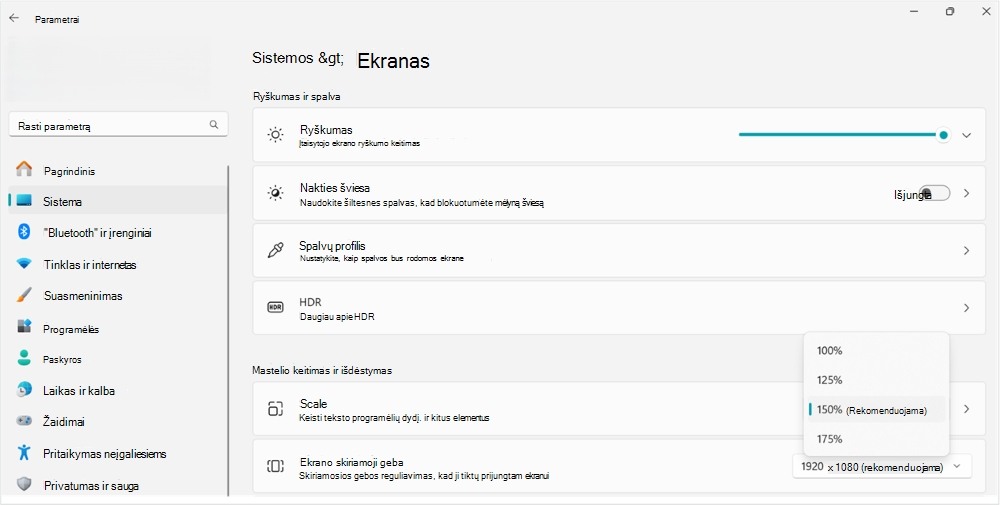Open the Programėlės apps icon
The height and width of the screenshot is (505, 1000).
[24, 328]
